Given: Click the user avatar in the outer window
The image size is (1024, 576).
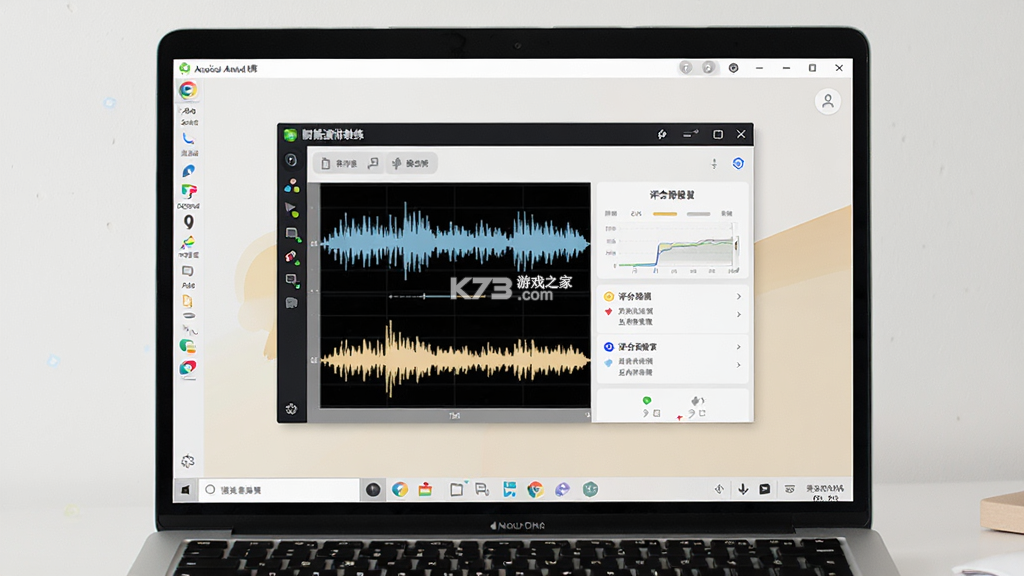Looking at the screenshot, I should point(827,101).
